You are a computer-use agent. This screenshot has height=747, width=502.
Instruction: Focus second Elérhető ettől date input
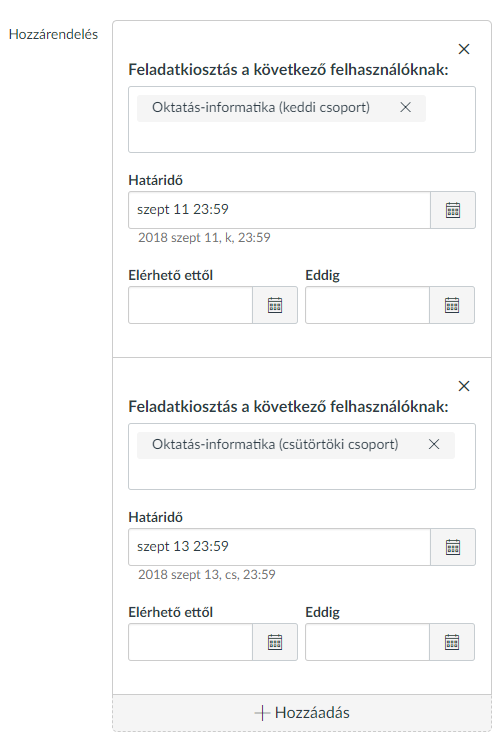[191, 642]
